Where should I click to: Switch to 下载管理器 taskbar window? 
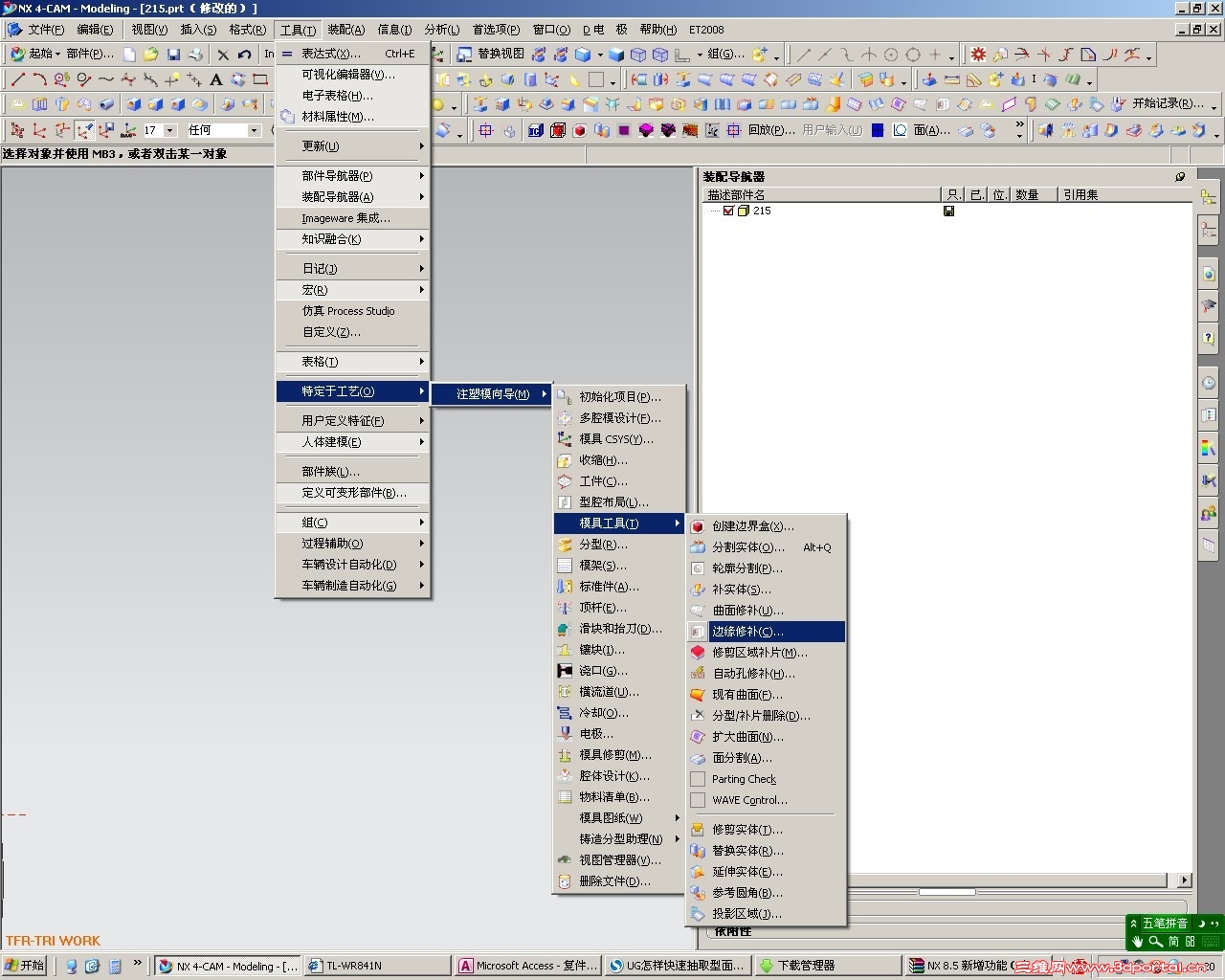point(827,966)
